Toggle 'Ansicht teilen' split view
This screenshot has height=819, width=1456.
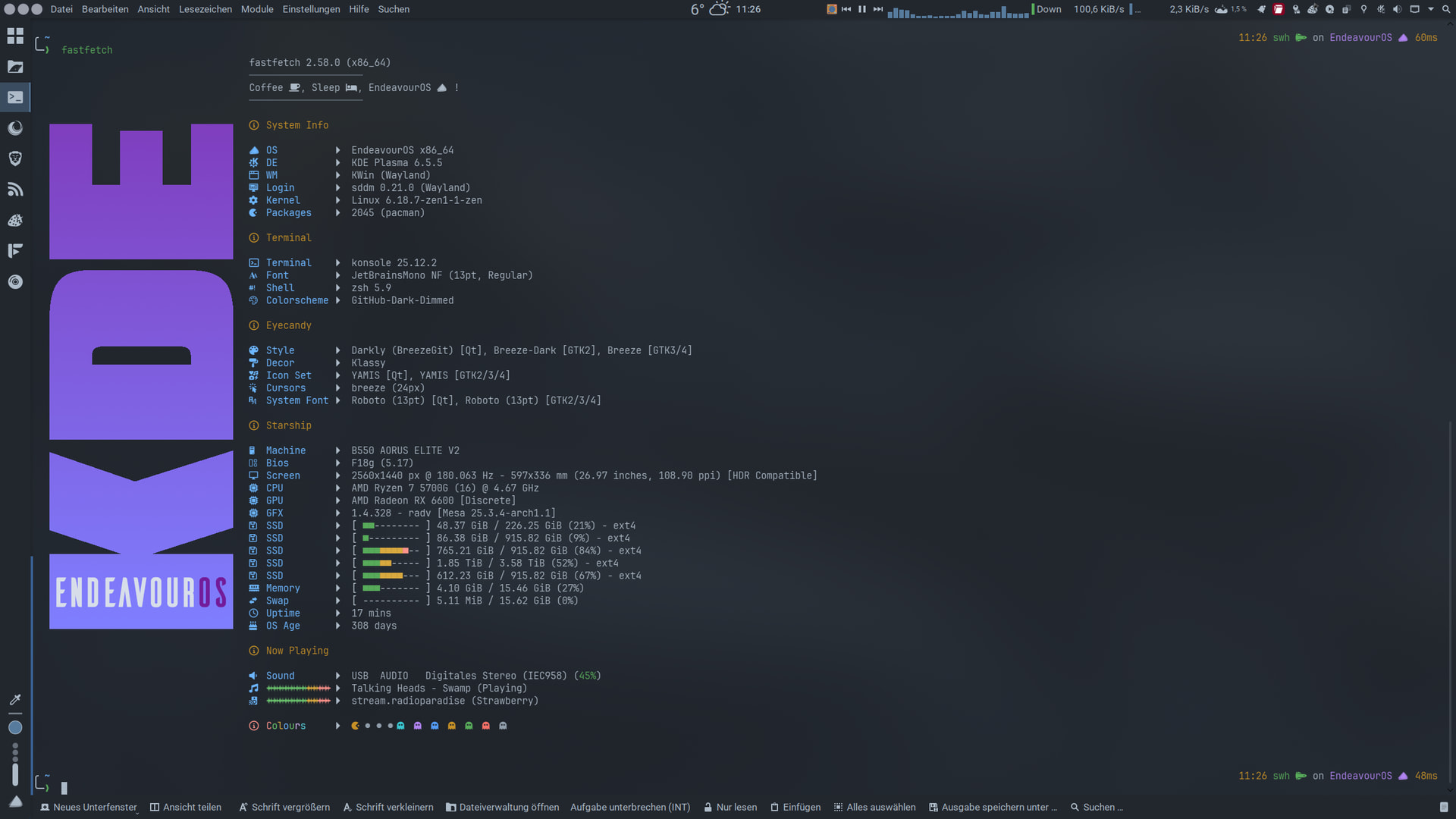pos(186,807)
